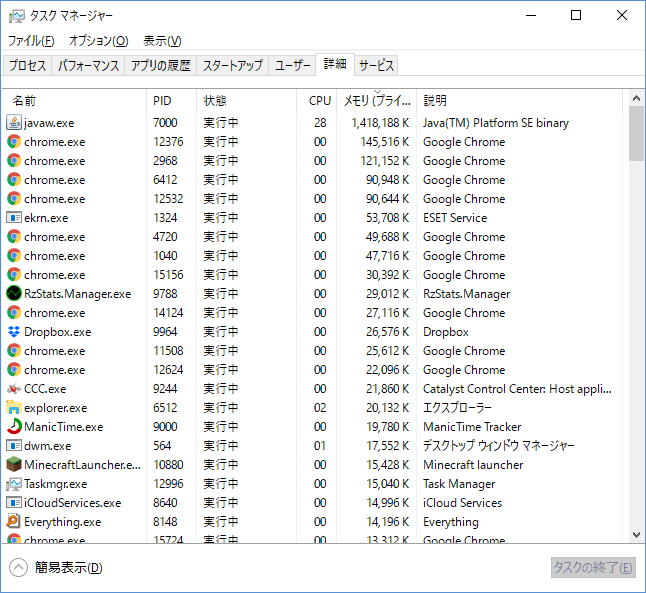Screen dimensions: 646x593
Task: Sort by the メモリ column header
Action: click(377, 101)
